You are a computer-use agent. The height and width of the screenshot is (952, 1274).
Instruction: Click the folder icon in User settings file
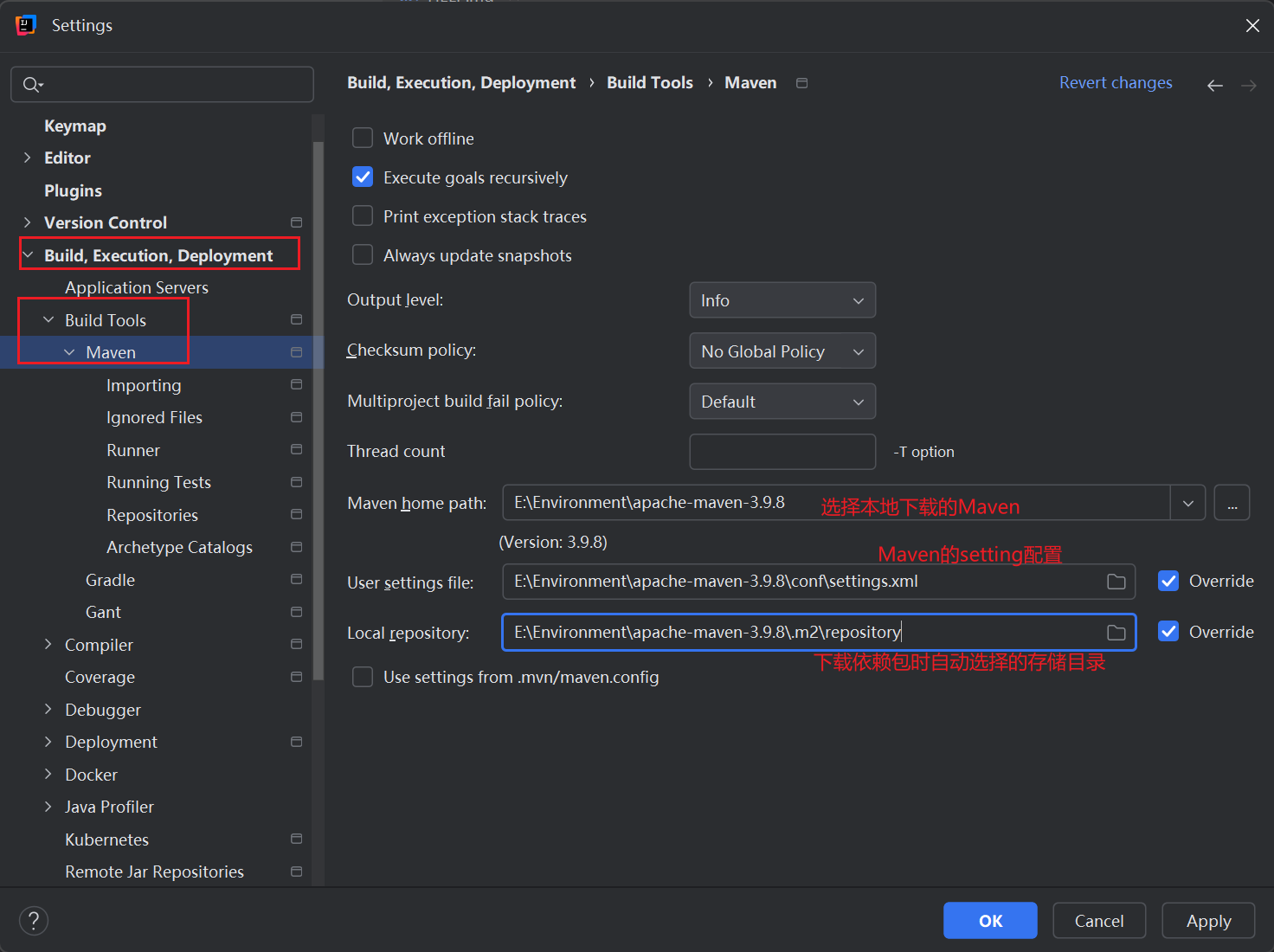point(1116,582)
